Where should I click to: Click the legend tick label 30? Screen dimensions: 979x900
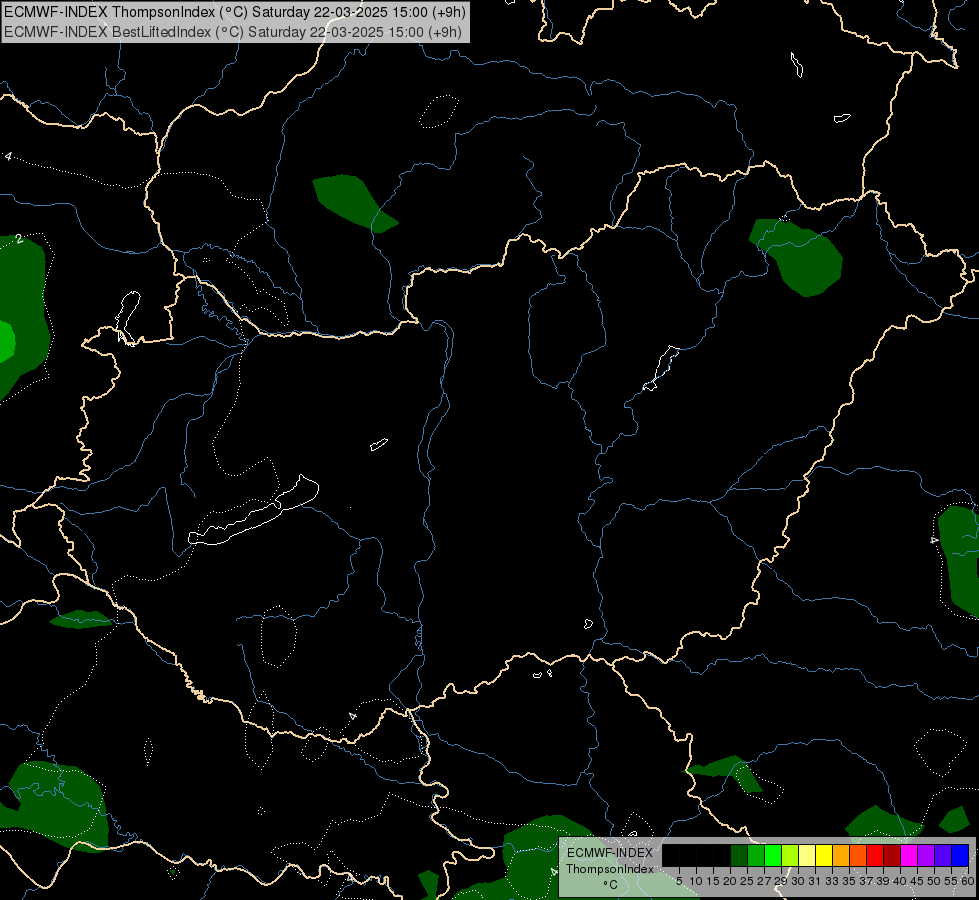(798, 881)
